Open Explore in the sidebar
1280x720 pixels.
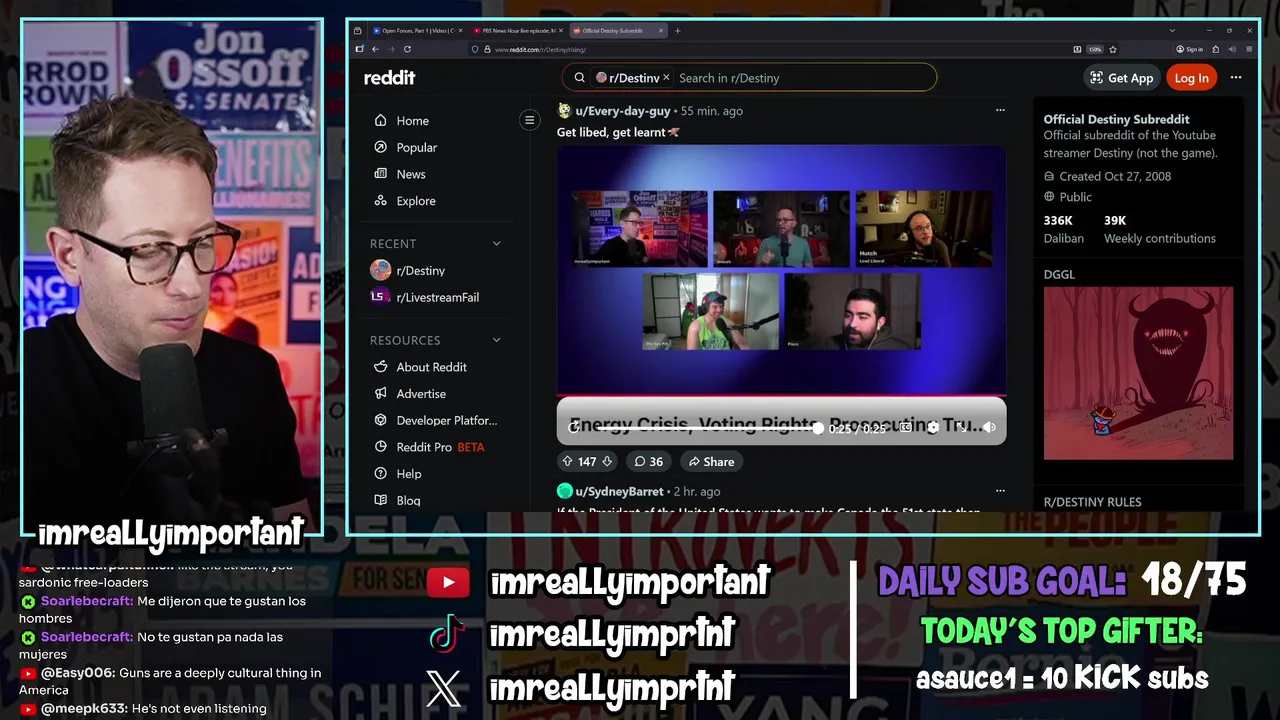click(404, 201)
